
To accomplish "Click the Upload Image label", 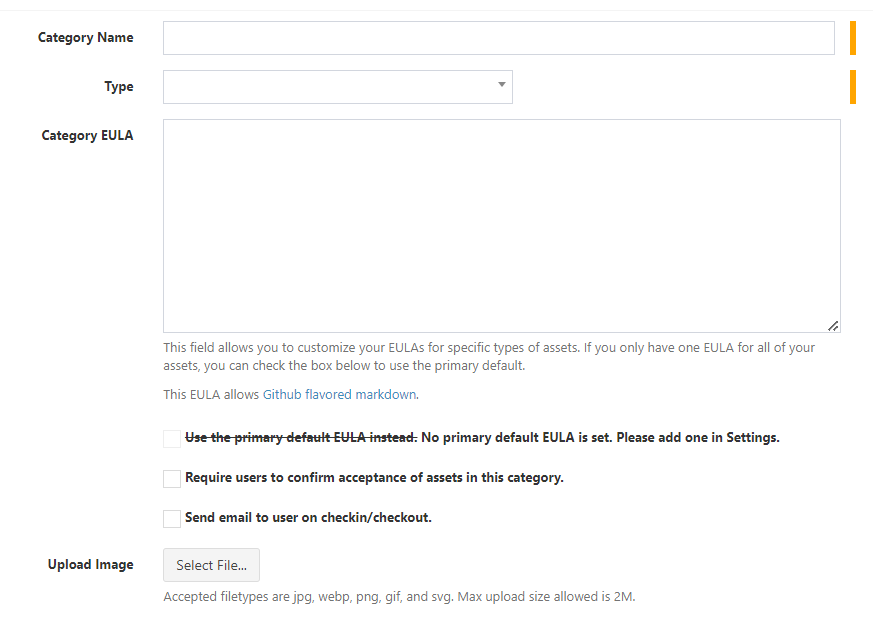I will pos(90,565).
